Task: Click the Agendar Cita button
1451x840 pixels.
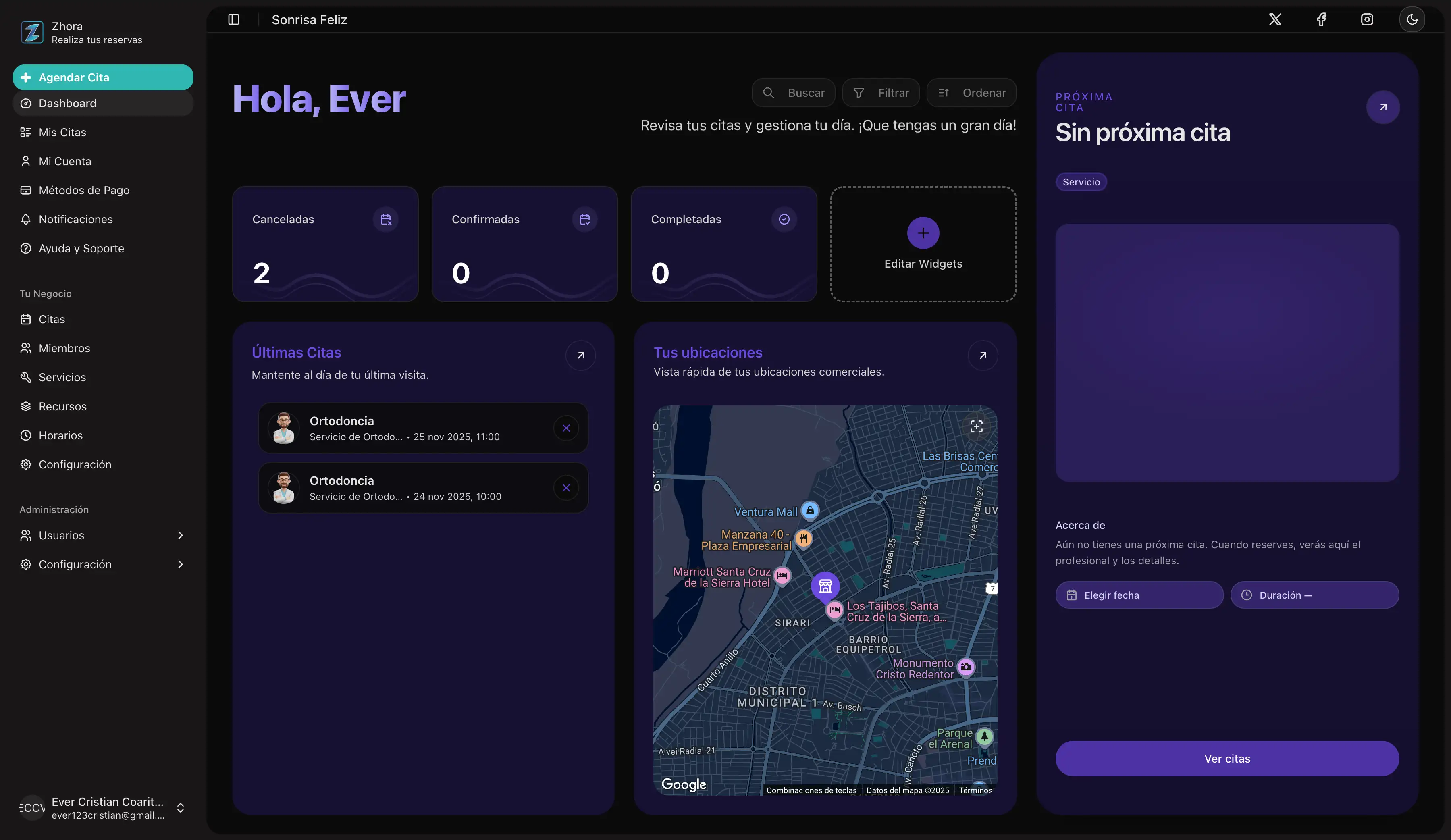Action: [x=102, y=77]
